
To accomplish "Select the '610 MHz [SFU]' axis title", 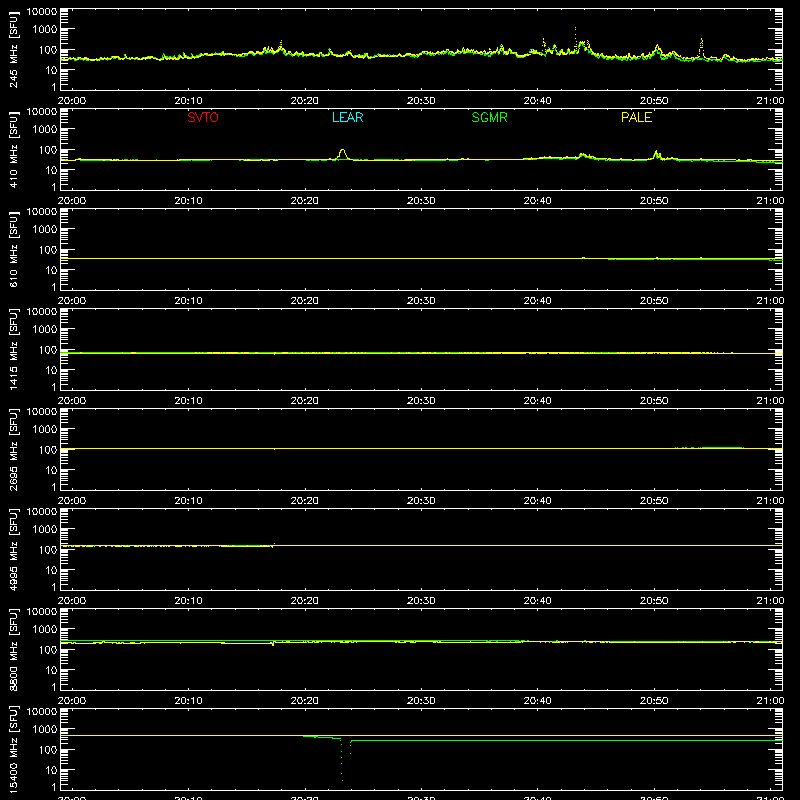I will (13, 249).
